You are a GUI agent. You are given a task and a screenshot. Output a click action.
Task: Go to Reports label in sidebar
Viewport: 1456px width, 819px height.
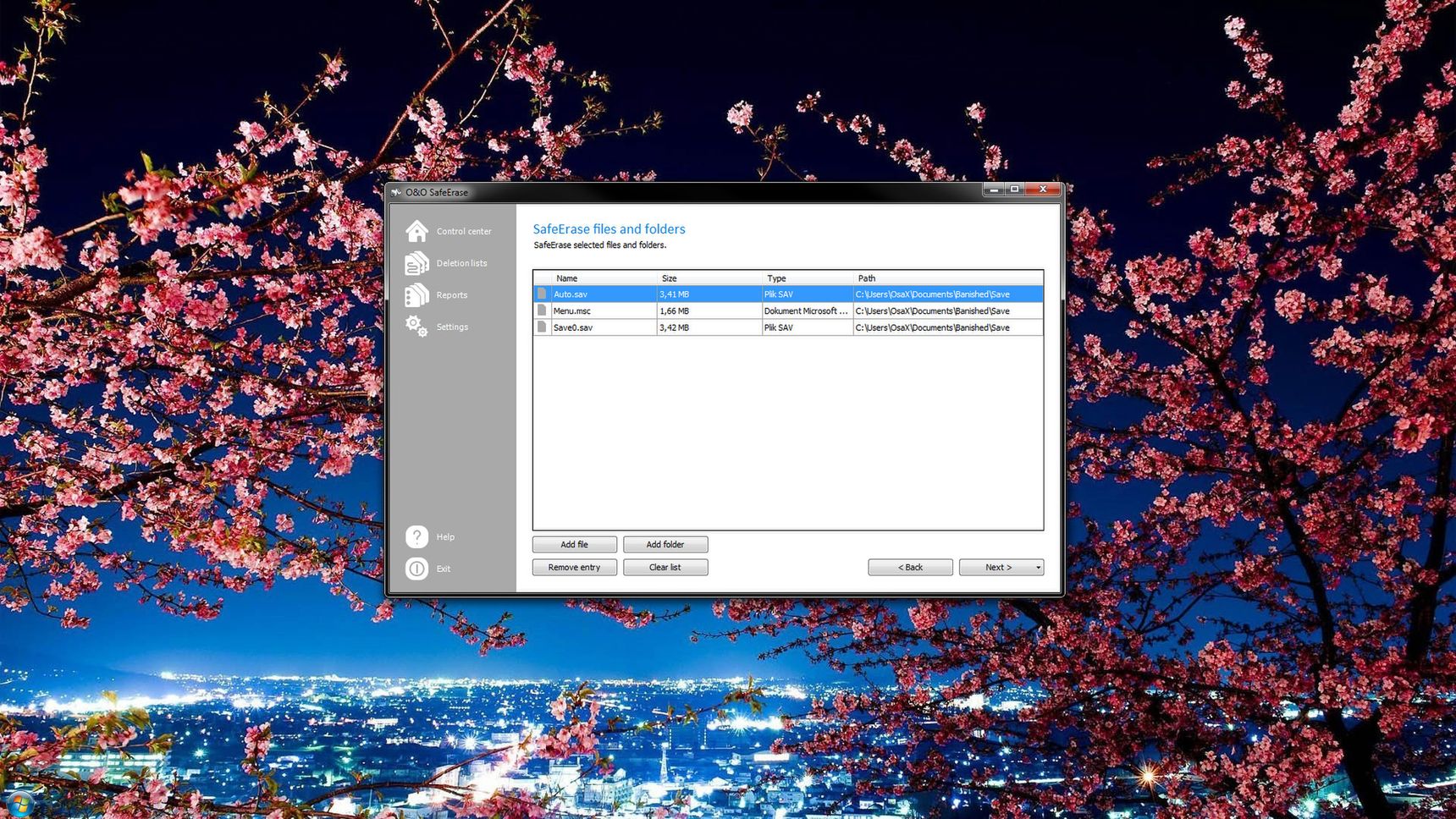pyautogui.click(x=452, y=295)
